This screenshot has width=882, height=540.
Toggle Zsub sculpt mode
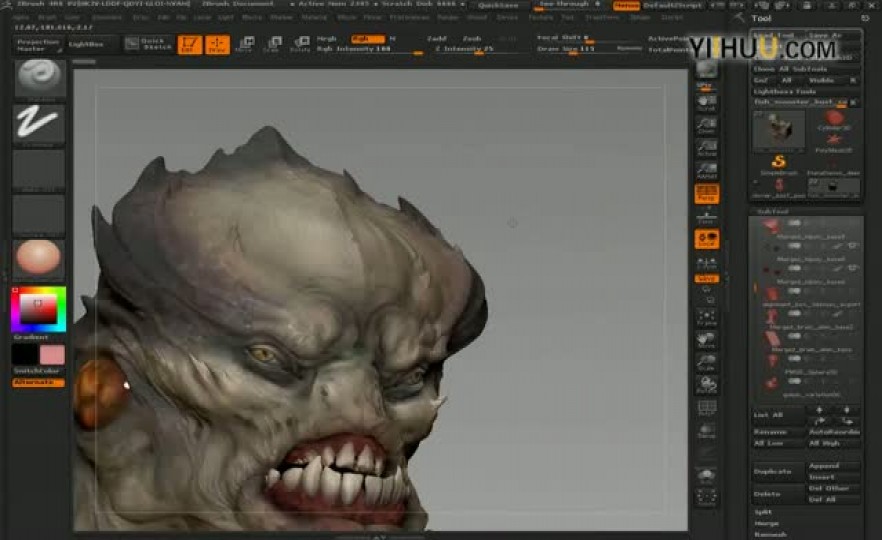[x=472, y=39]
